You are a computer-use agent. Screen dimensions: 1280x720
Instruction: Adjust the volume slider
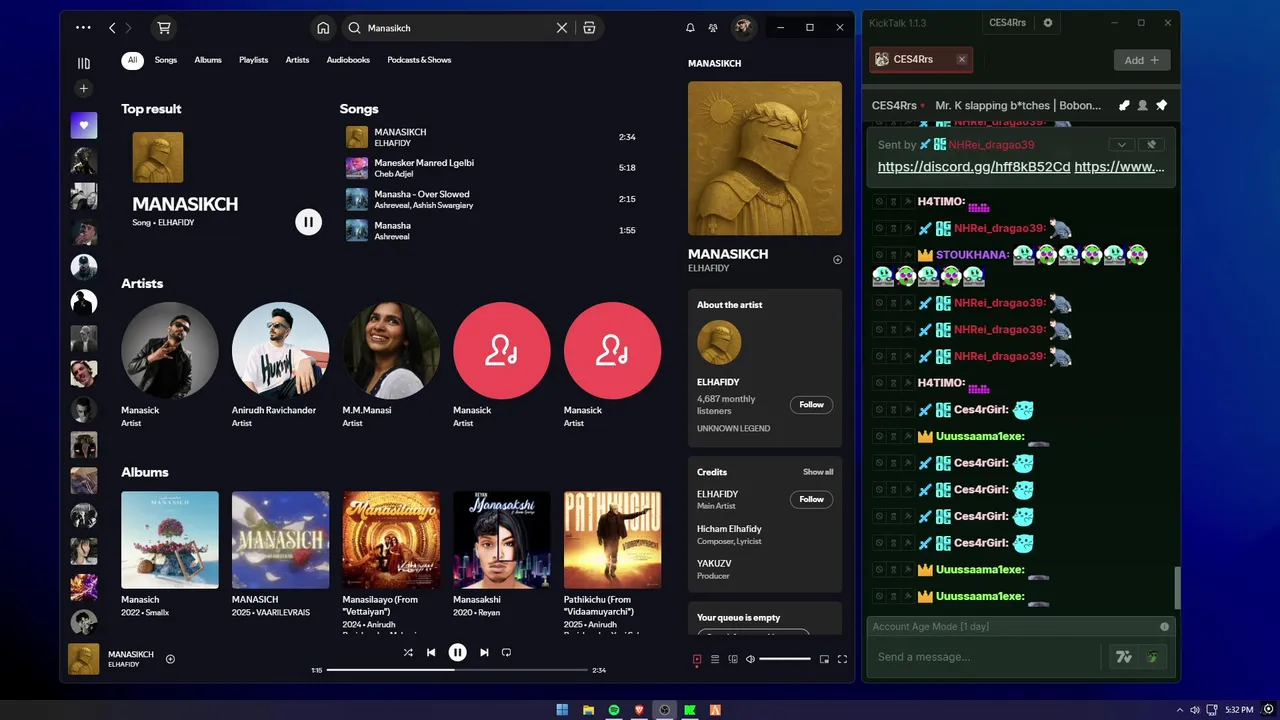tap(785, 659)
